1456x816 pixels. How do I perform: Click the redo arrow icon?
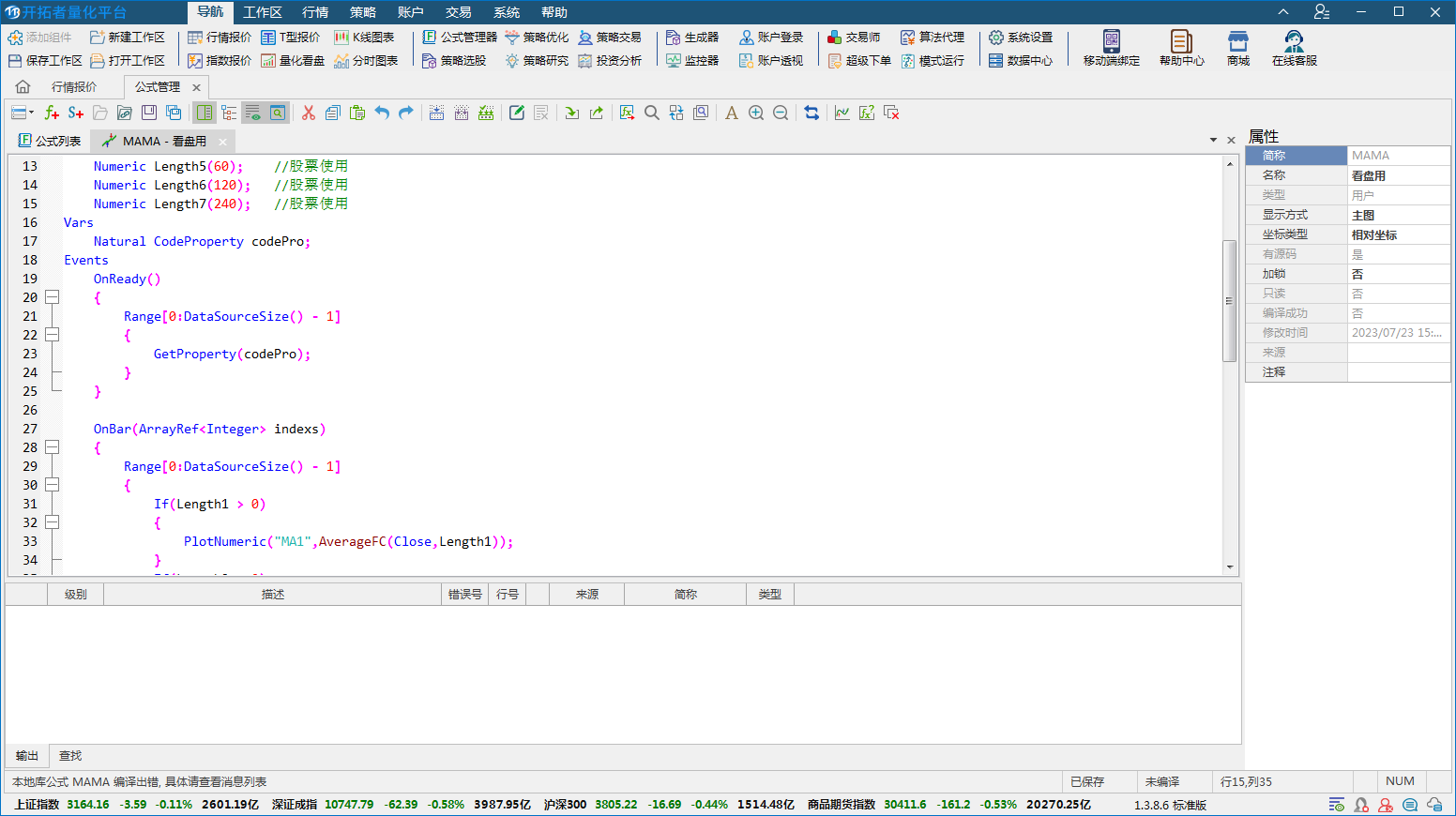pos(406,113)
